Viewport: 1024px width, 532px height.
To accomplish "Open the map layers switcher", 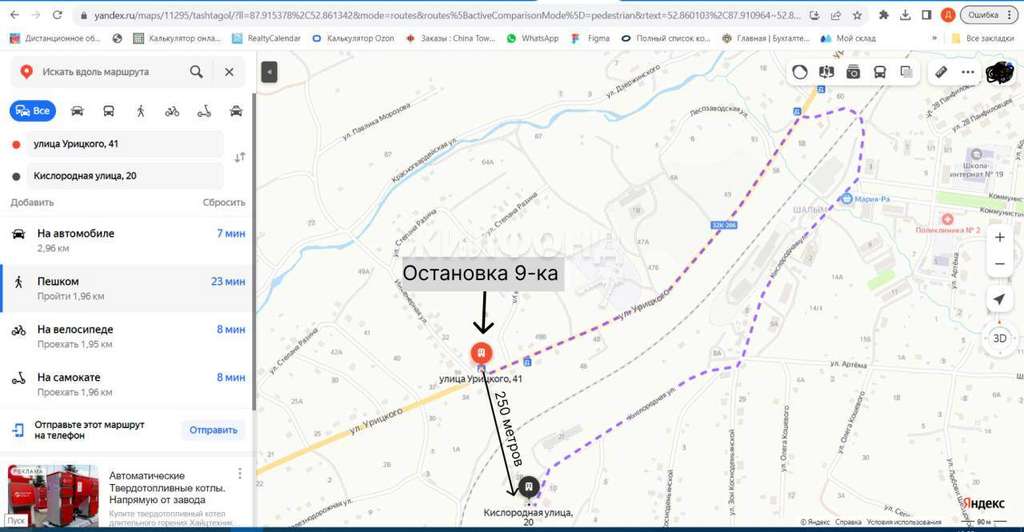I will pos(906,72).
